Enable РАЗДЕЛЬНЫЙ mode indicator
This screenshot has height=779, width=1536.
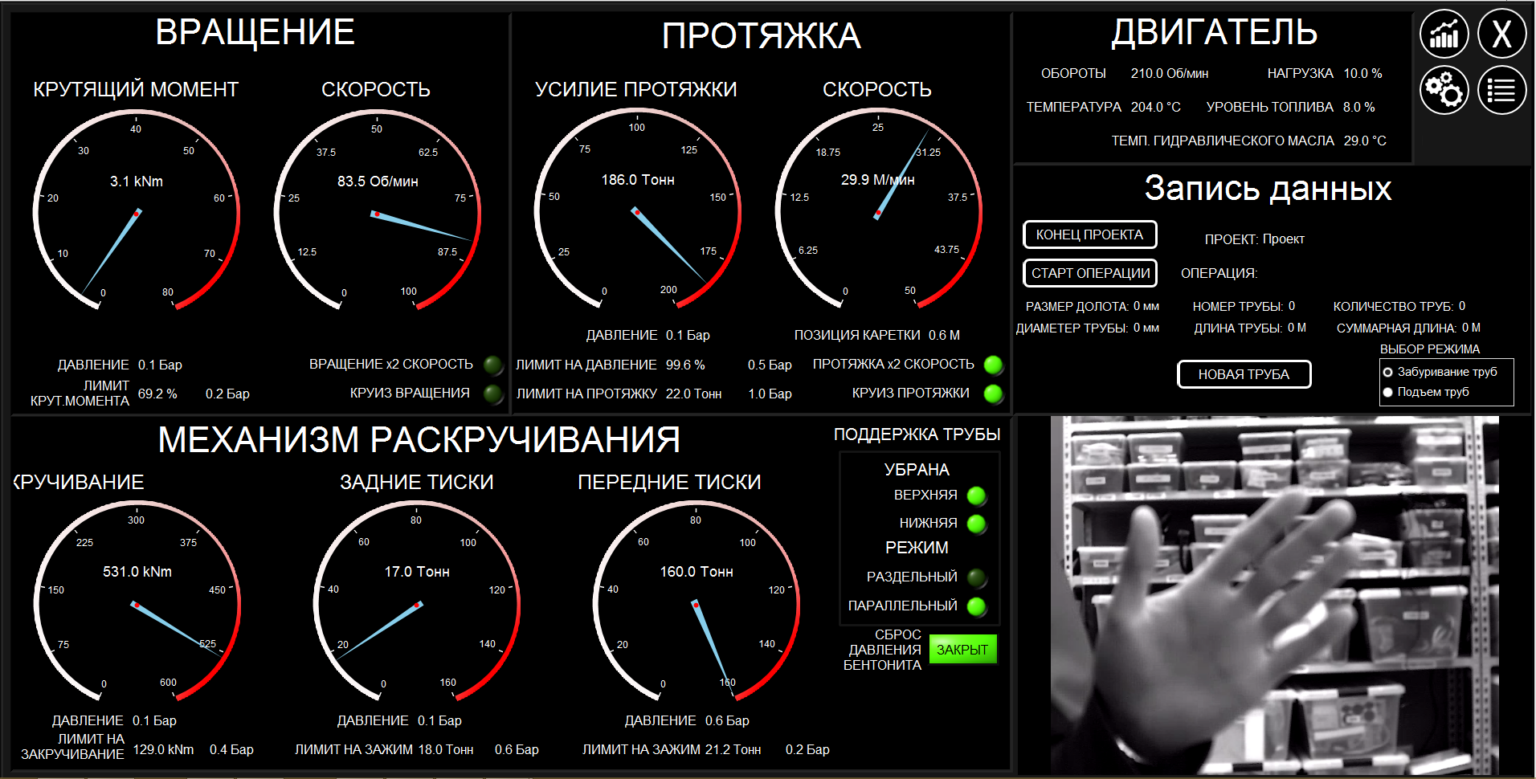977,577
